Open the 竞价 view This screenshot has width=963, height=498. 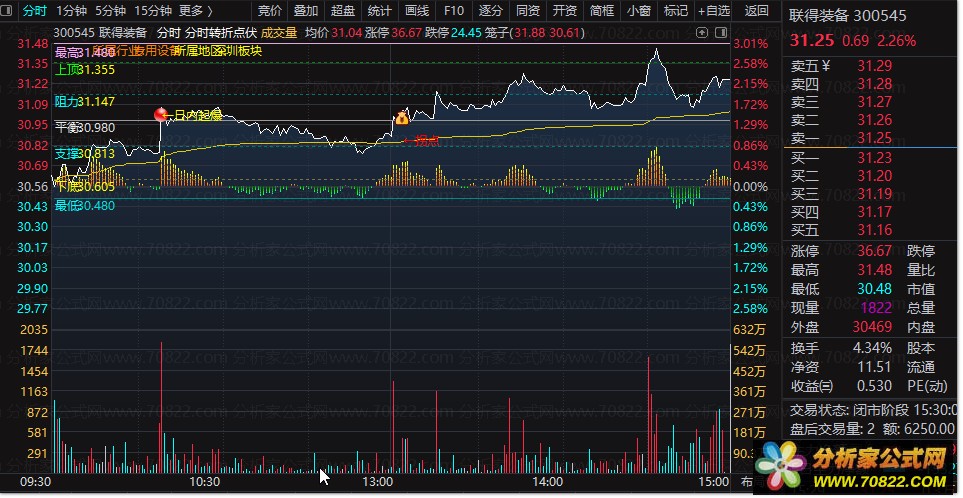point(270,10)
